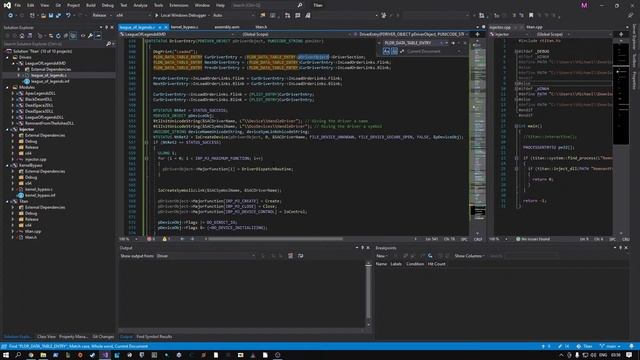
Task: Select injector.cpp in Solution Explorer
Action: 36,159
